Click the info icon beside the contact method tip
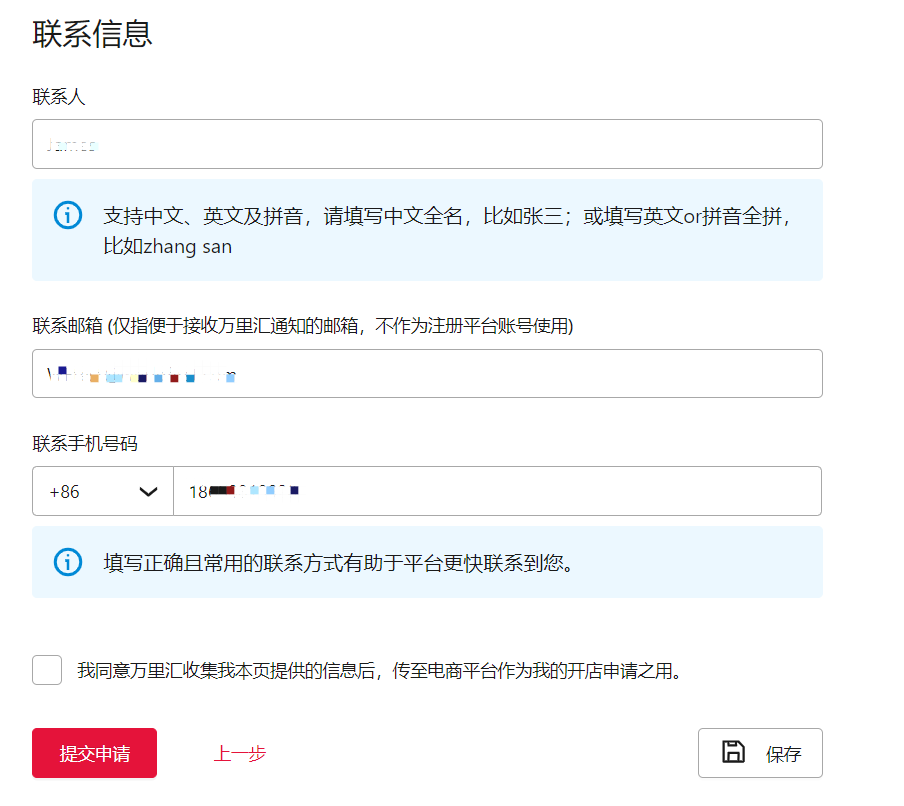 pos(68,562)
